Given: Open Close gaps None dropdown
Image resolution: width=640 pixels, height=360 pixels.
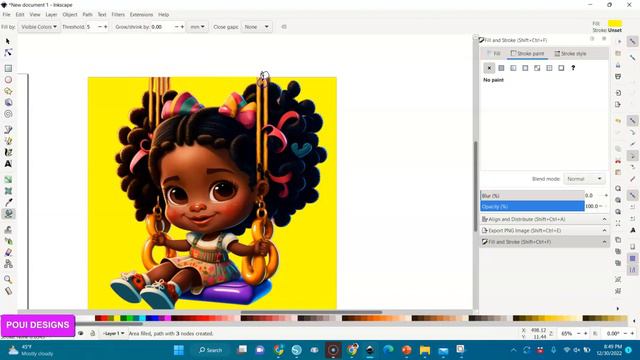Looking at the screenshot, I should (x=256, y=27).
